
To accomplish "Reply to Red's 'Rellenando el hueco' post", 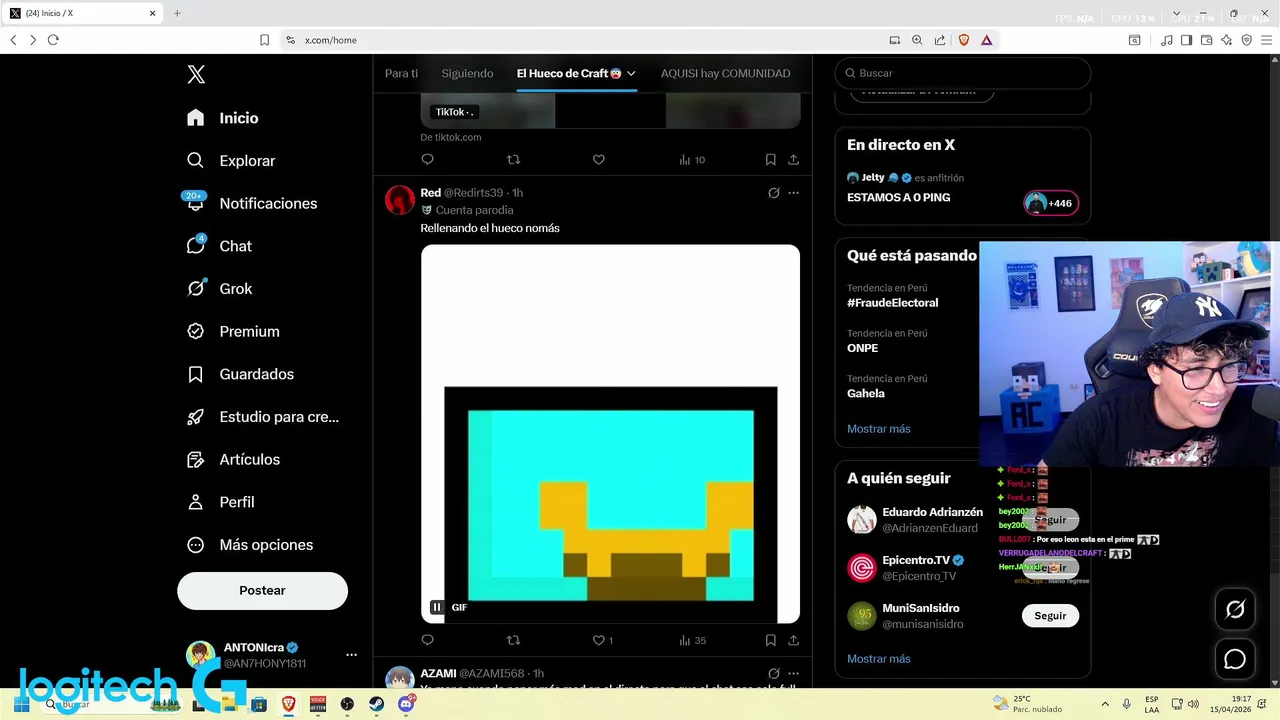I will [427, 640].
